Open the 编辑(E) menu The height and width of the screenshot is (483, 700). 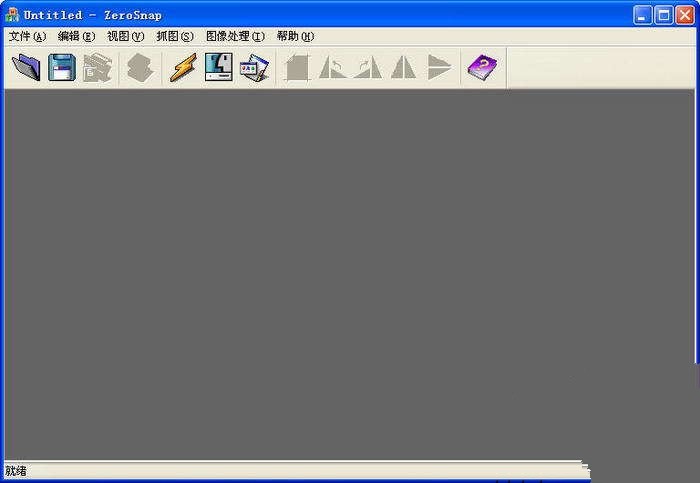(x=76, y=36)
